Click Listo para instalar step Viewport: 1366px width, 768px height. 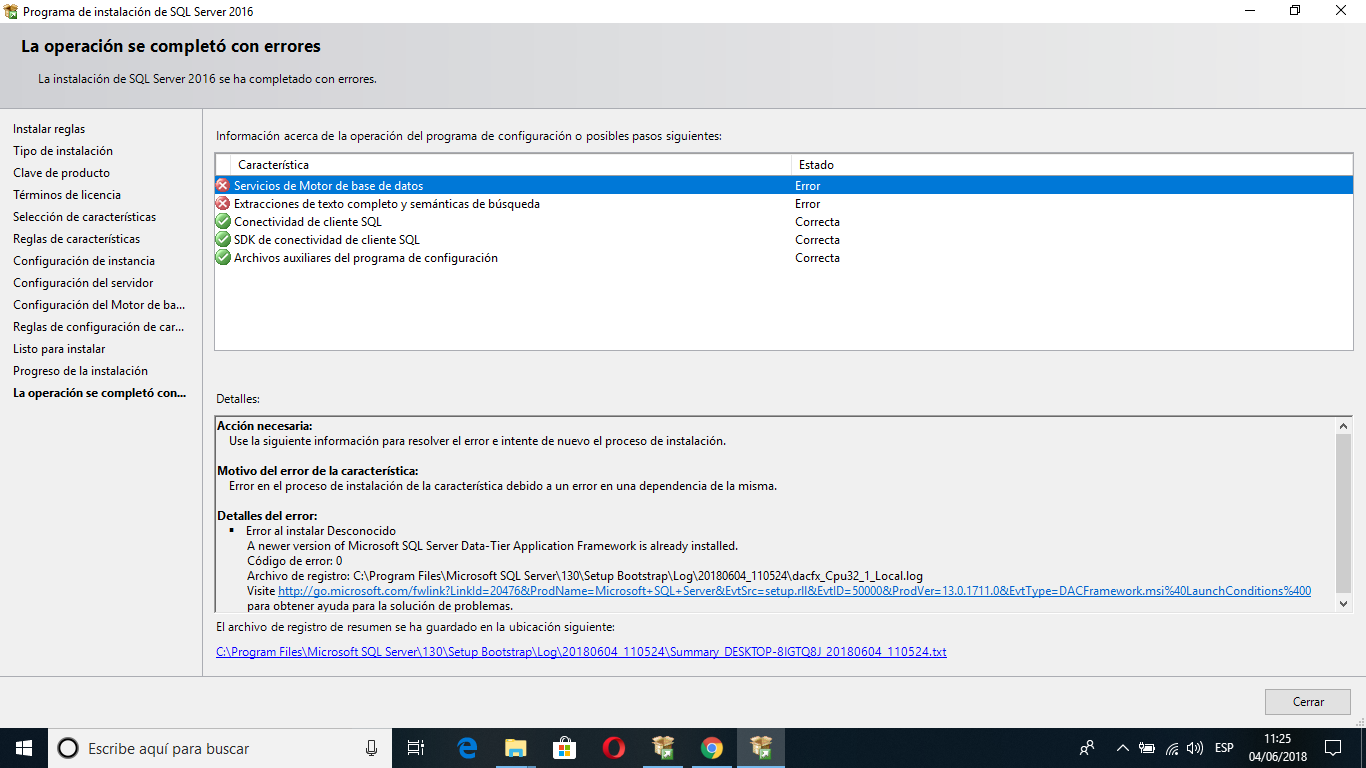point(59,349)
